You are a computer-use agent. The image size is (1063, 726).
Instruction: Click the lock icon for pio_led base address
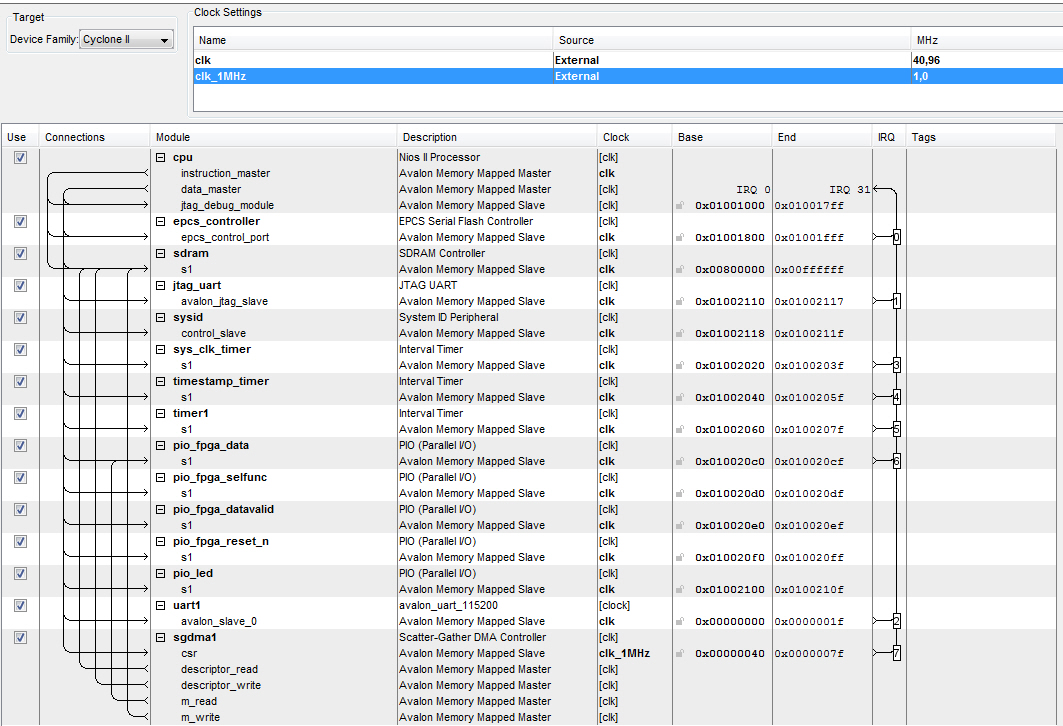[x=680, y=590]
